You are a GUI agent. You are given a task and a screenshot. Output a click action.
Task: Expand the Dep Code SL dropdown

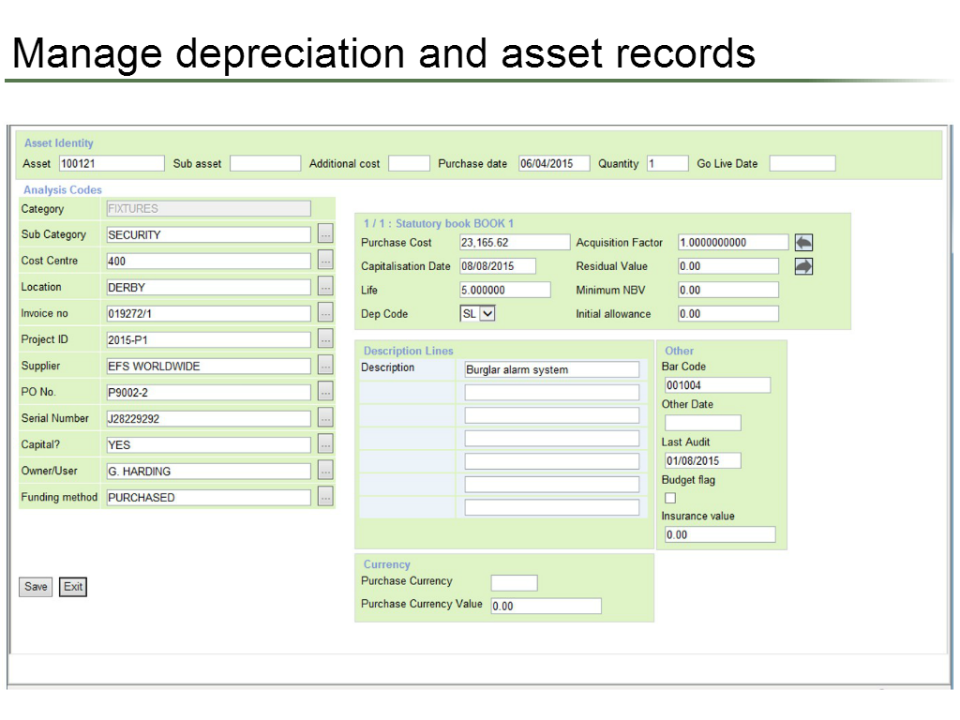point(487,313)
